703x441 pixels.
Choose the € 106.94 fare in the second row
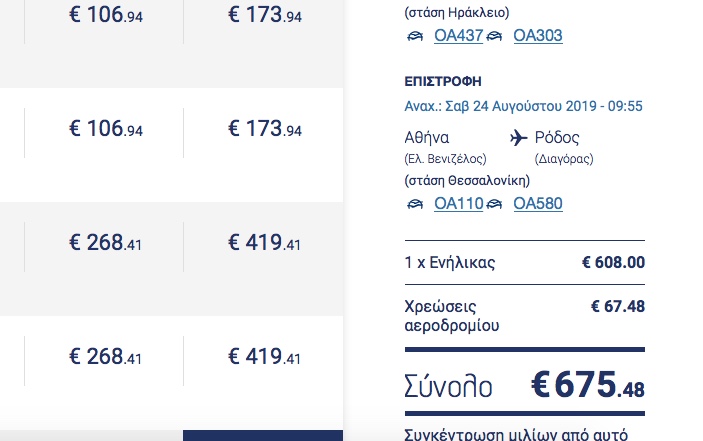[106, 129]
